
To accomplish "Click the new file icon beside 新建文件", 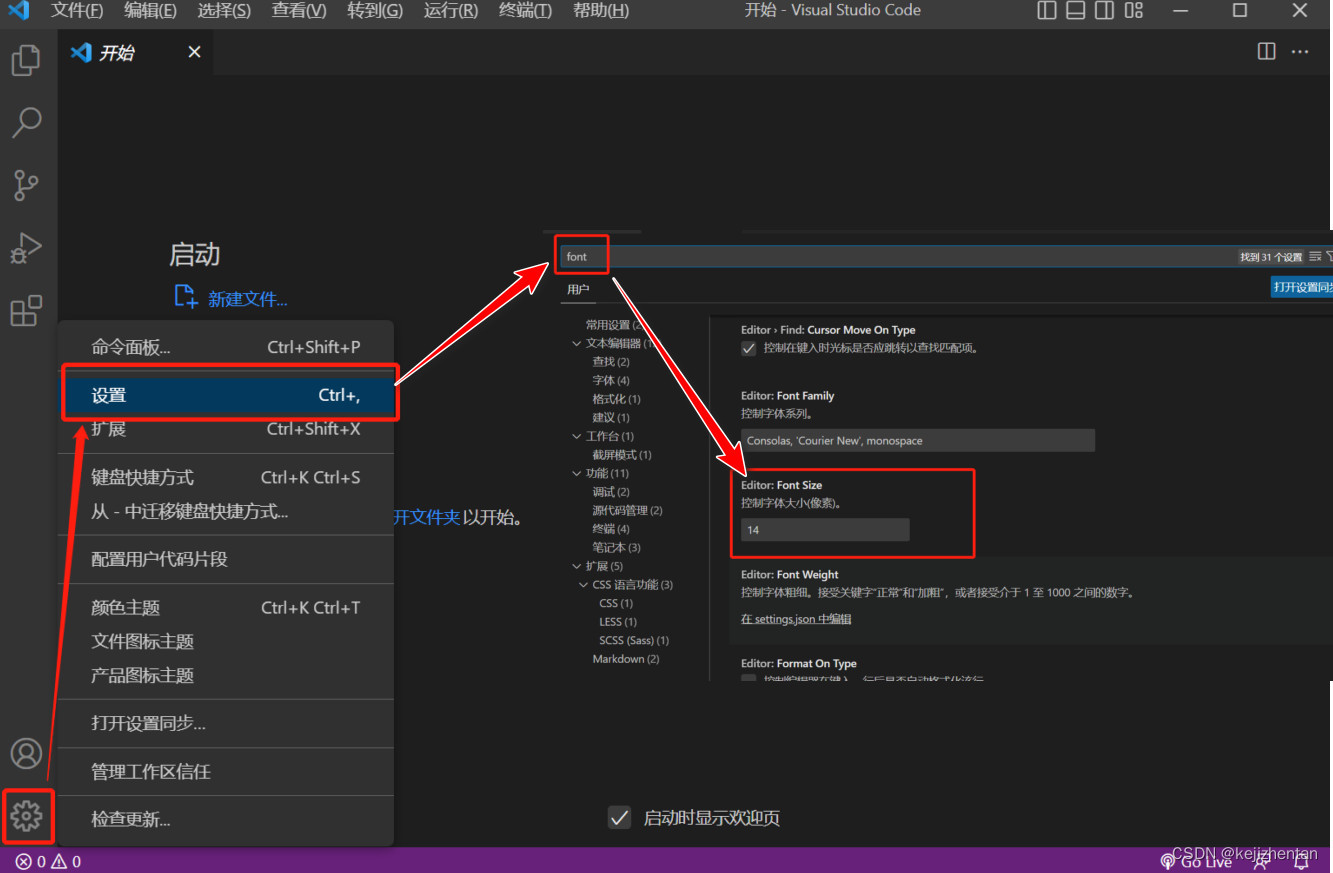I will click(186, 296).
